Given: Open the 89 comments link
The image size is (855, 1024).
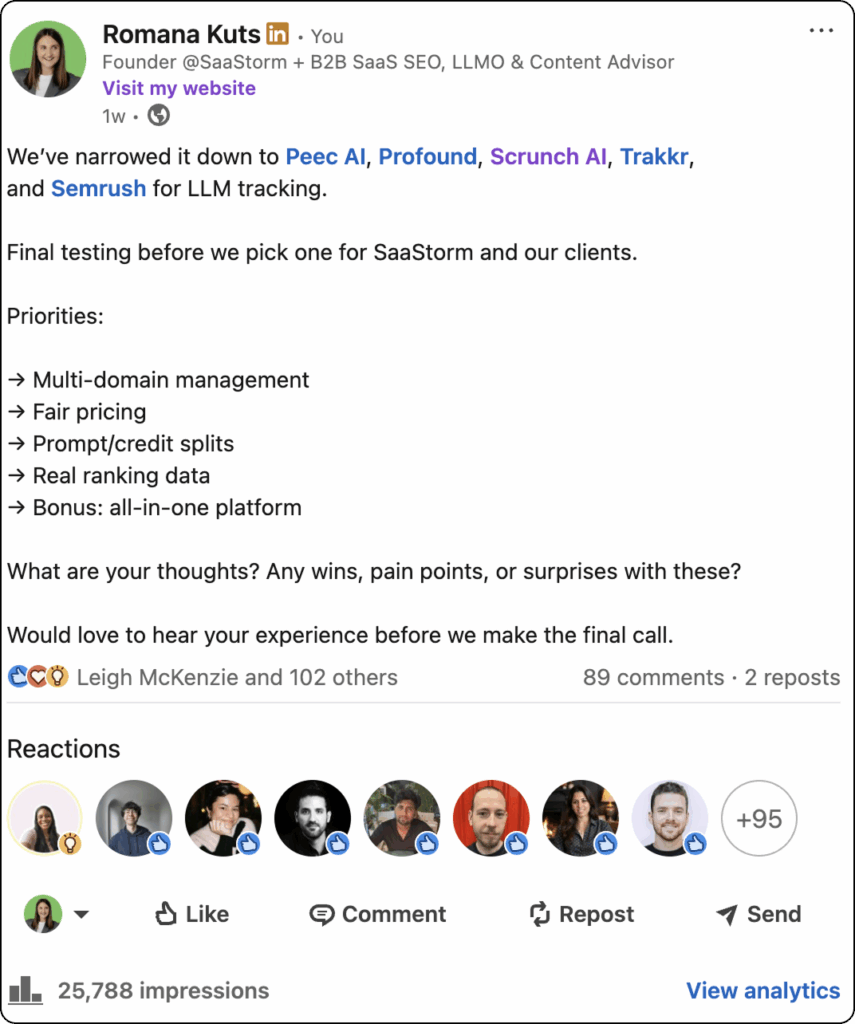Looking at the screenshot, I should click(654, 677).
